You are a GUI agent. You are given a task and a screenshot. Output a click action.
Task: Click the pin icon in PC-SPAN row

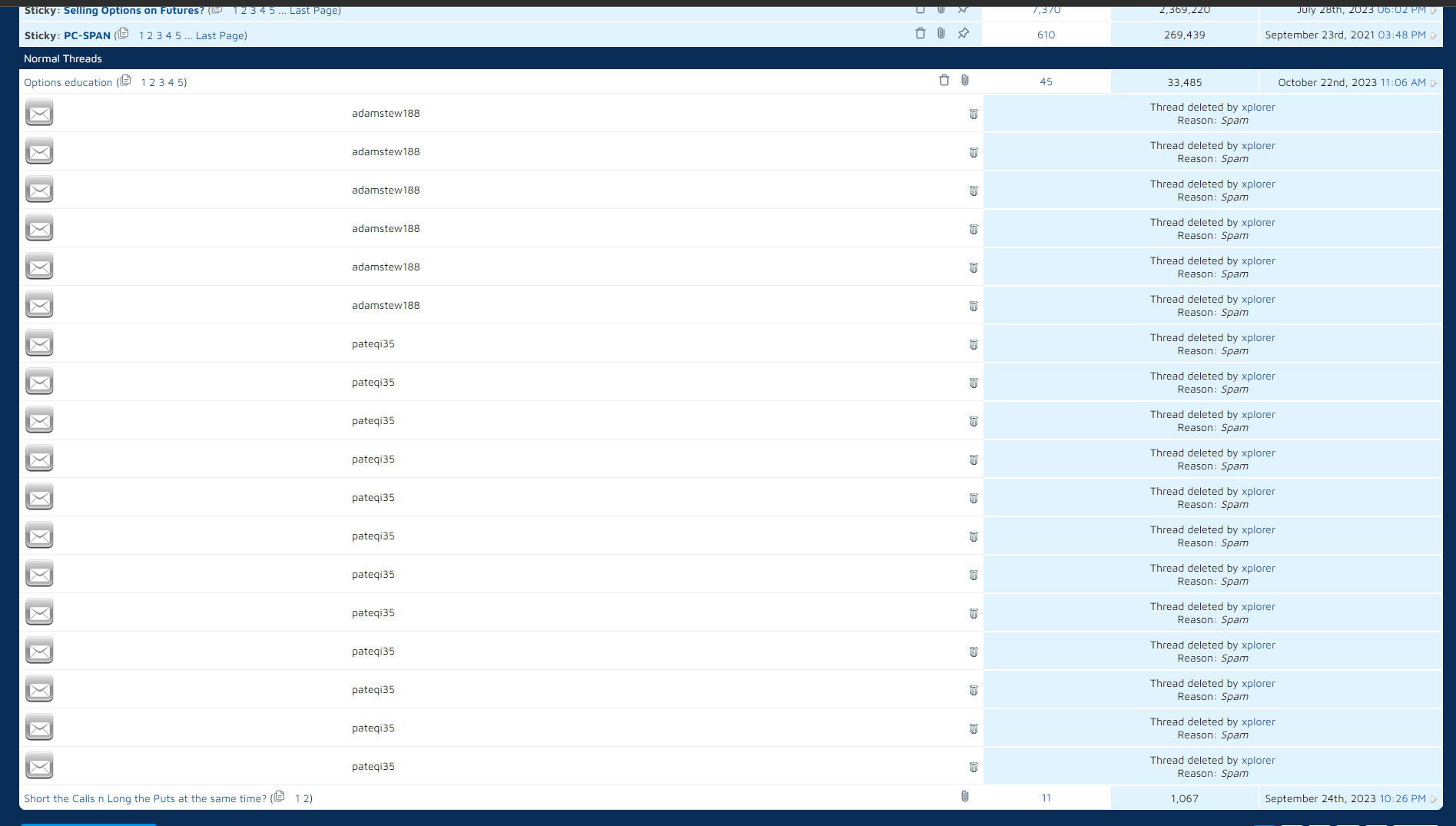click(963, 33)
